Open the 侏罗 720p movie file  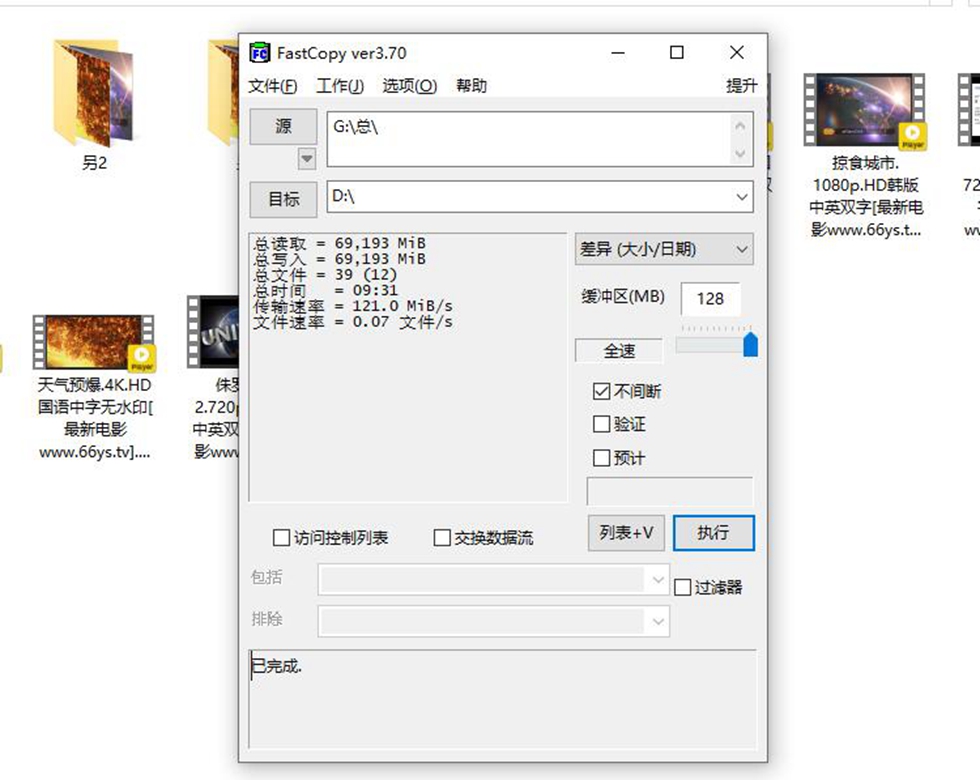click(215, 330)
